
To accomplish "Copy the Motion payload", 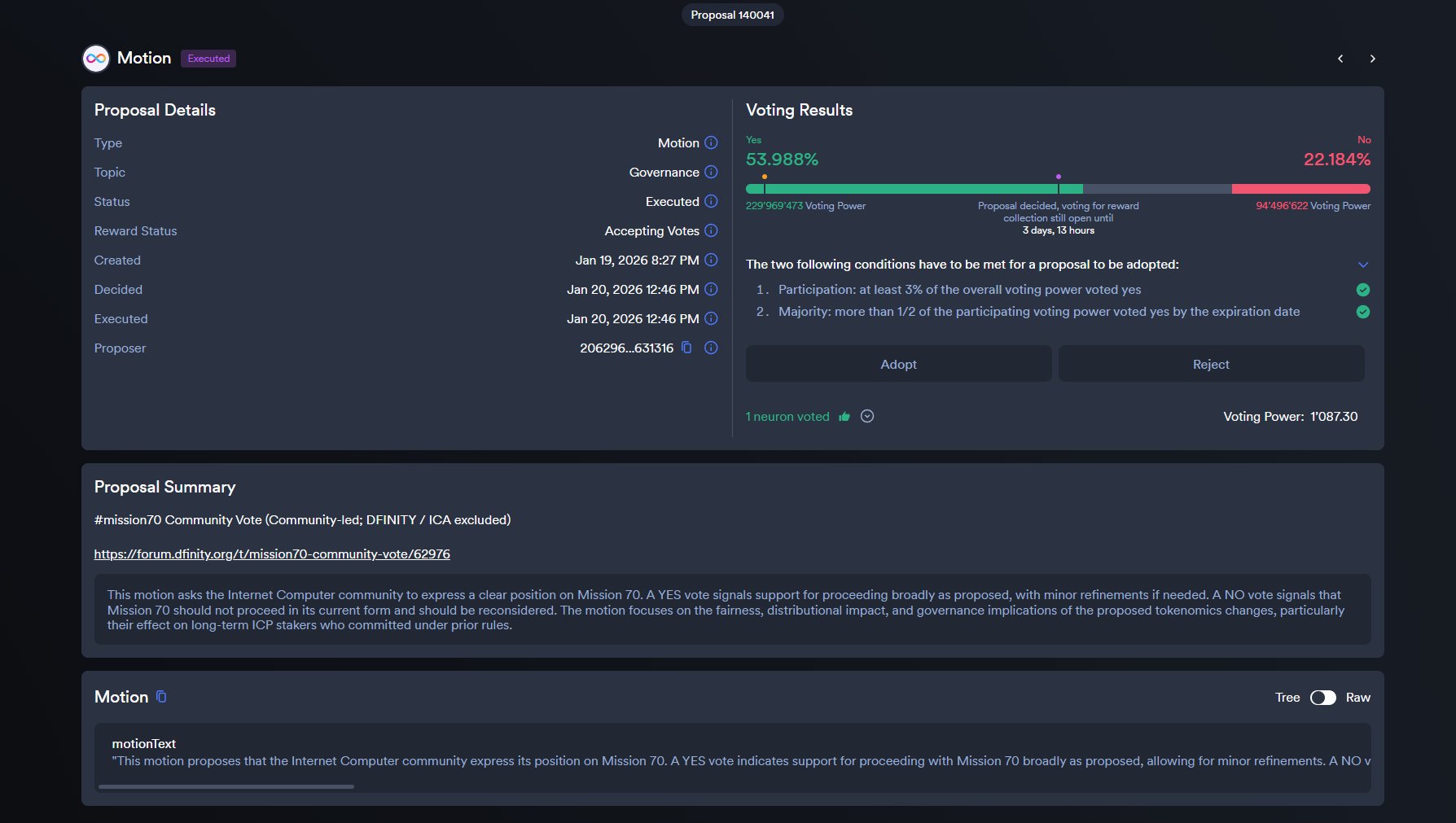I will click(161, 697).
